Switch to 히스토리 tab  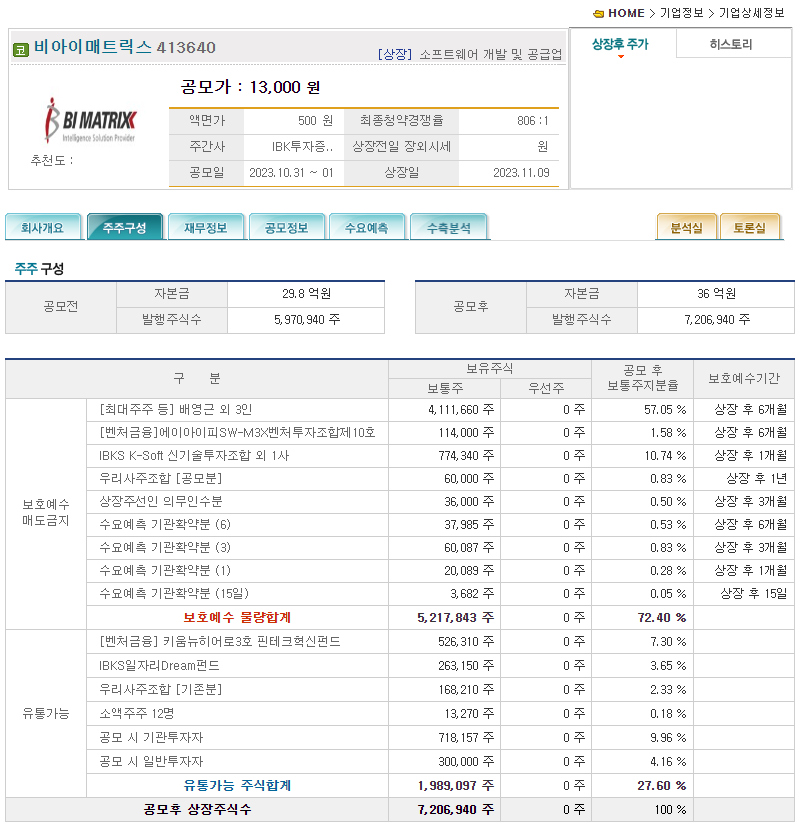pos(731,44)
